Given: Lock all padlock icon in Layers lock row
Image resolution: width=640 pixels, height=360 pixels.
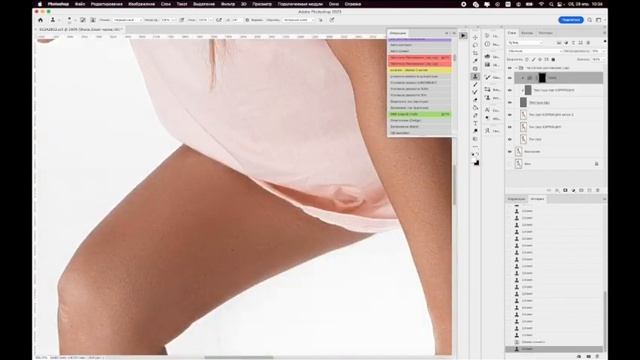Looking at the screenshot, I should (x=553, y=60).
